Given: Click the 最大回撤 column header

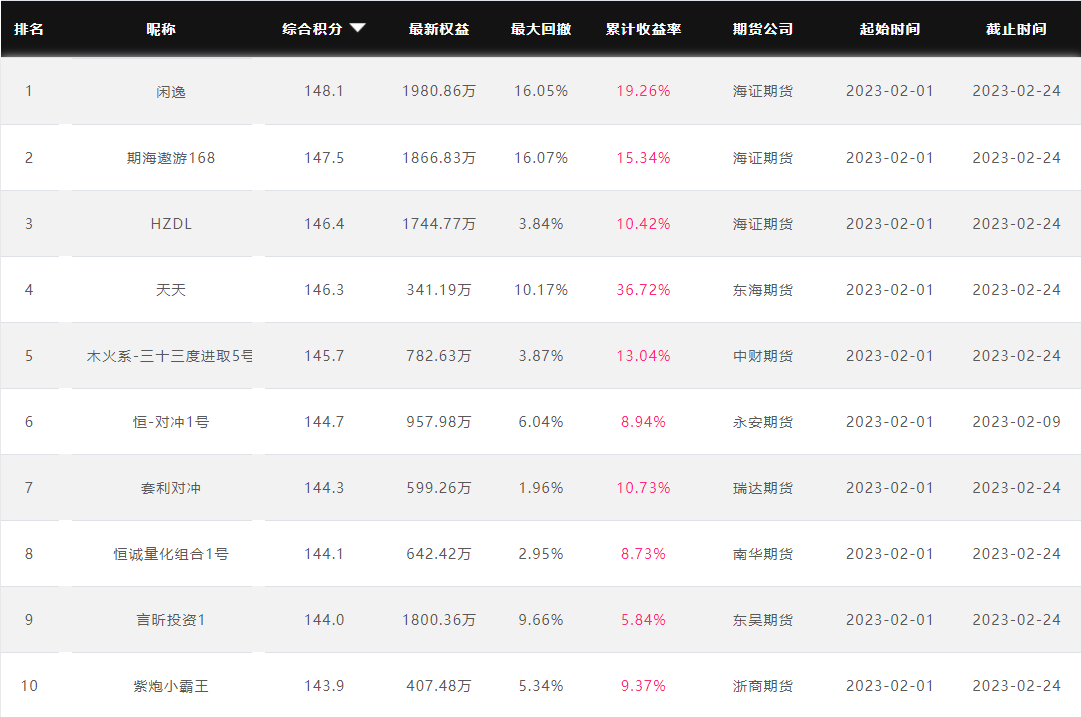Looking at the screenshot, I should click(x=540, y=29).
